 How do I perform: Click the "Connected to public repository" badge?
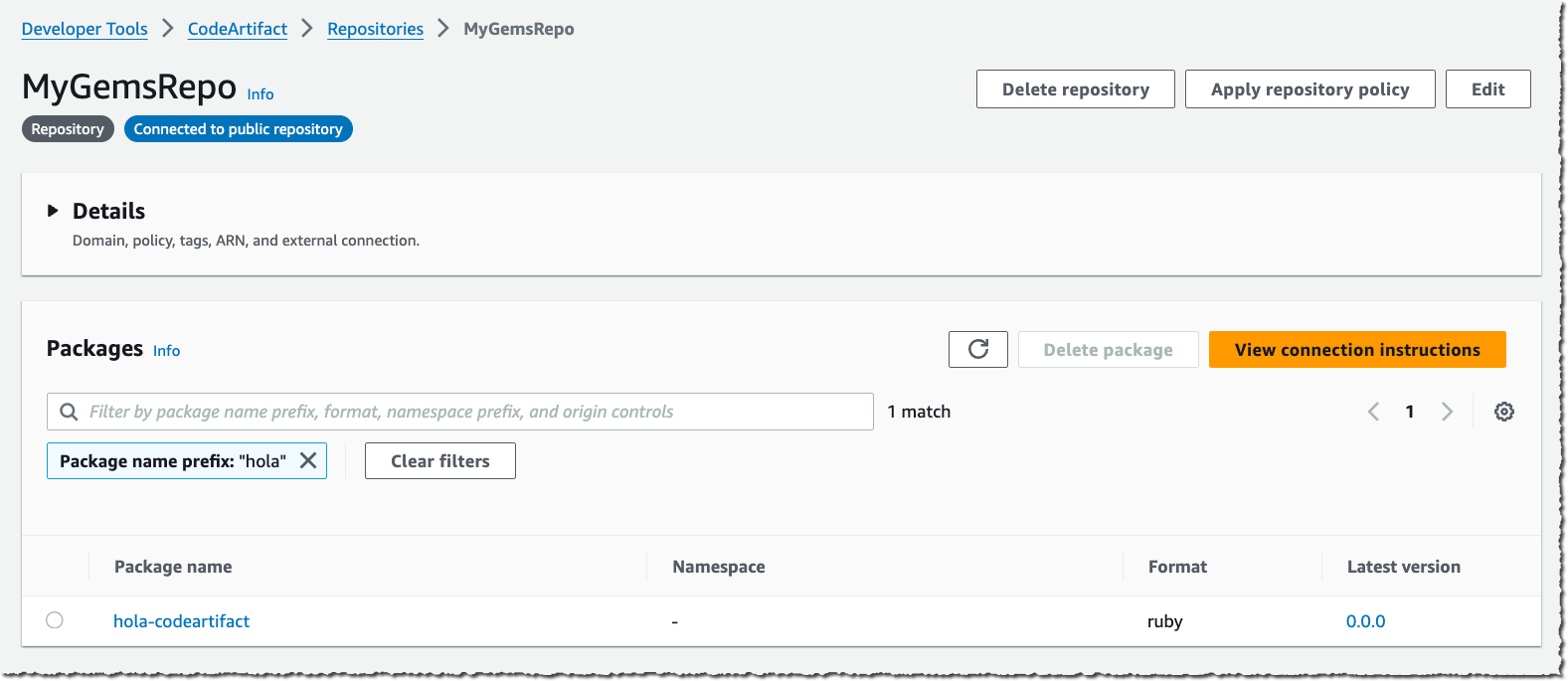click(239, 129)
